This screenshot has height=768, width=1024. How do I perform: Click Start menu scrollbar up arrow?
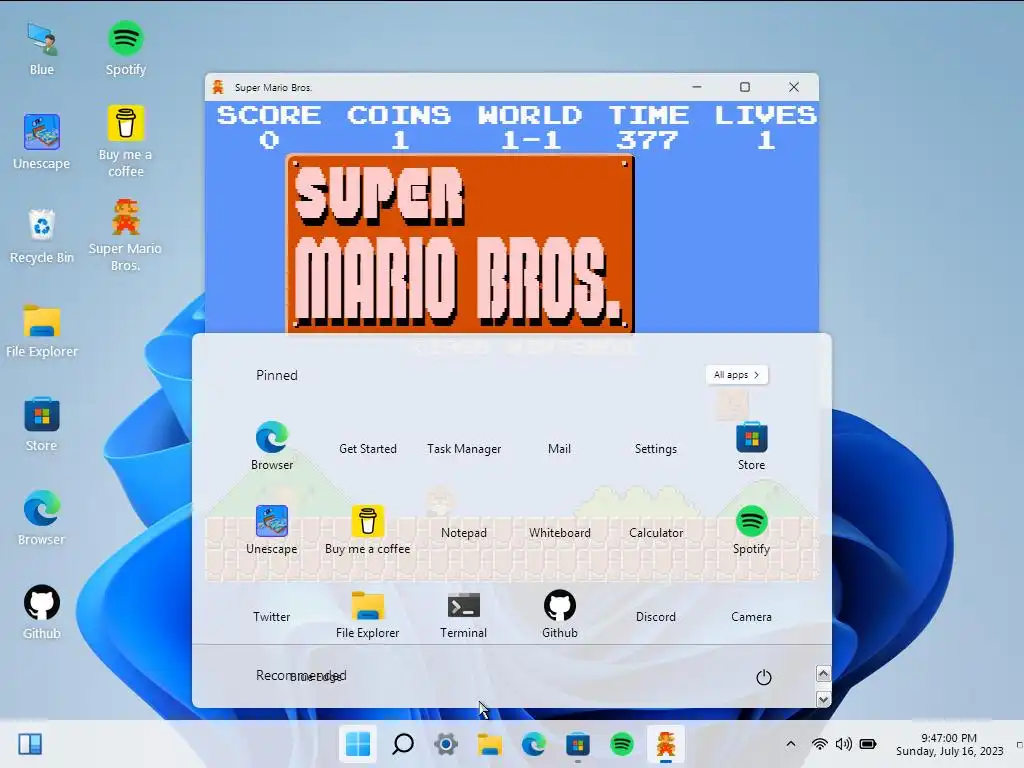point(824,673)
